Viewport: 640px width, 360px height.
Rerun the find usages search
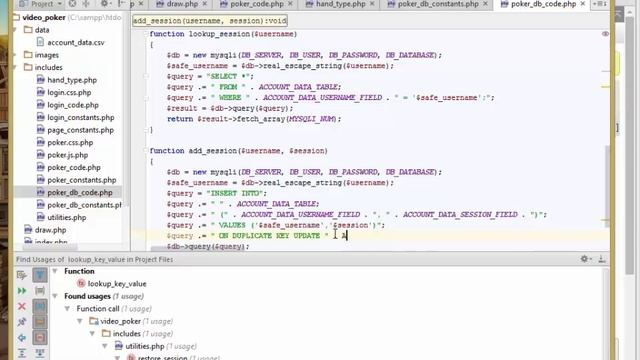click(x=22, y=291)
